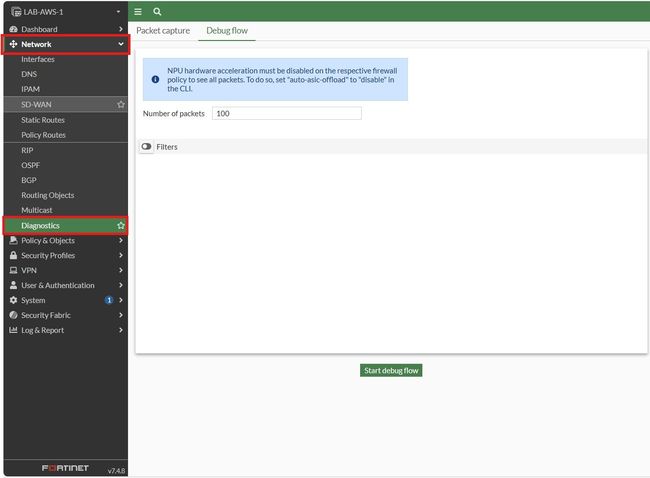Expand User & Authentication chevron

[x=121, y=285]
